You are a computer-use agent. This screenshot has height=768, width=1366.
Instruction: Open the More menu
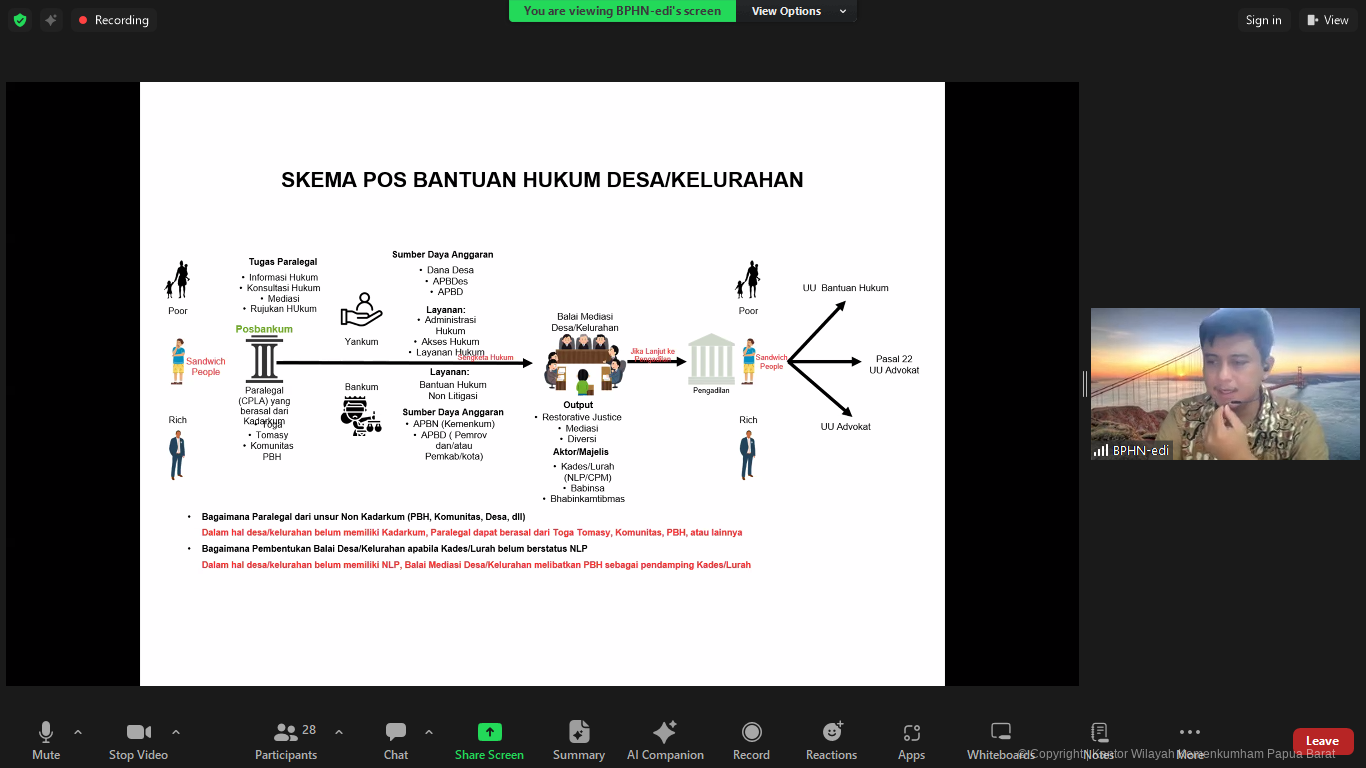[1189, 740]
